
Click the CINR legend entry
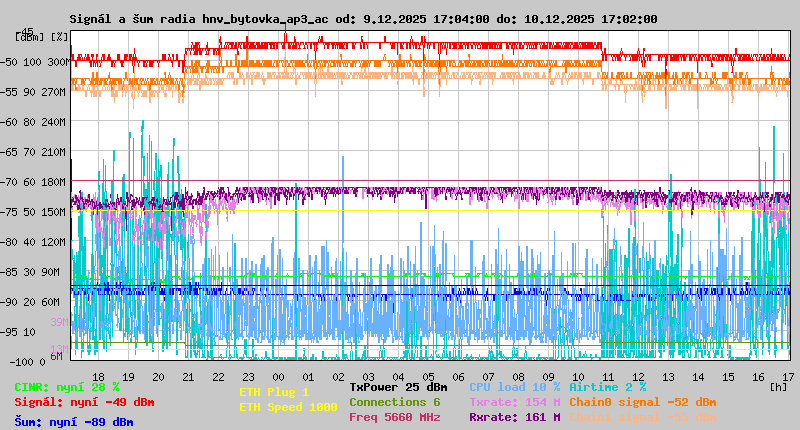coord(67,387)
